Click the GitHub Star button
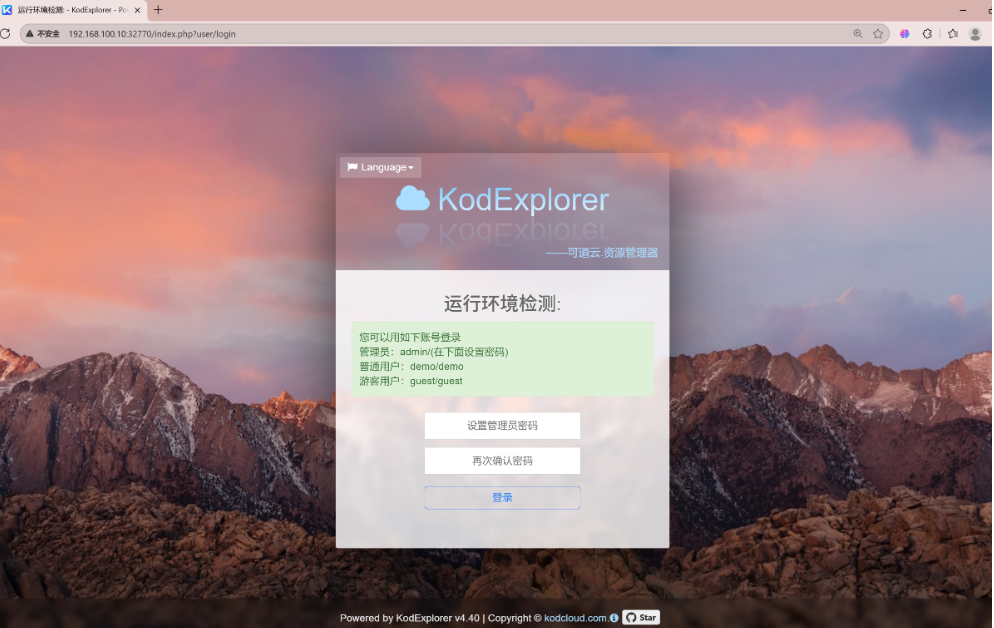 tap(641, 617)
